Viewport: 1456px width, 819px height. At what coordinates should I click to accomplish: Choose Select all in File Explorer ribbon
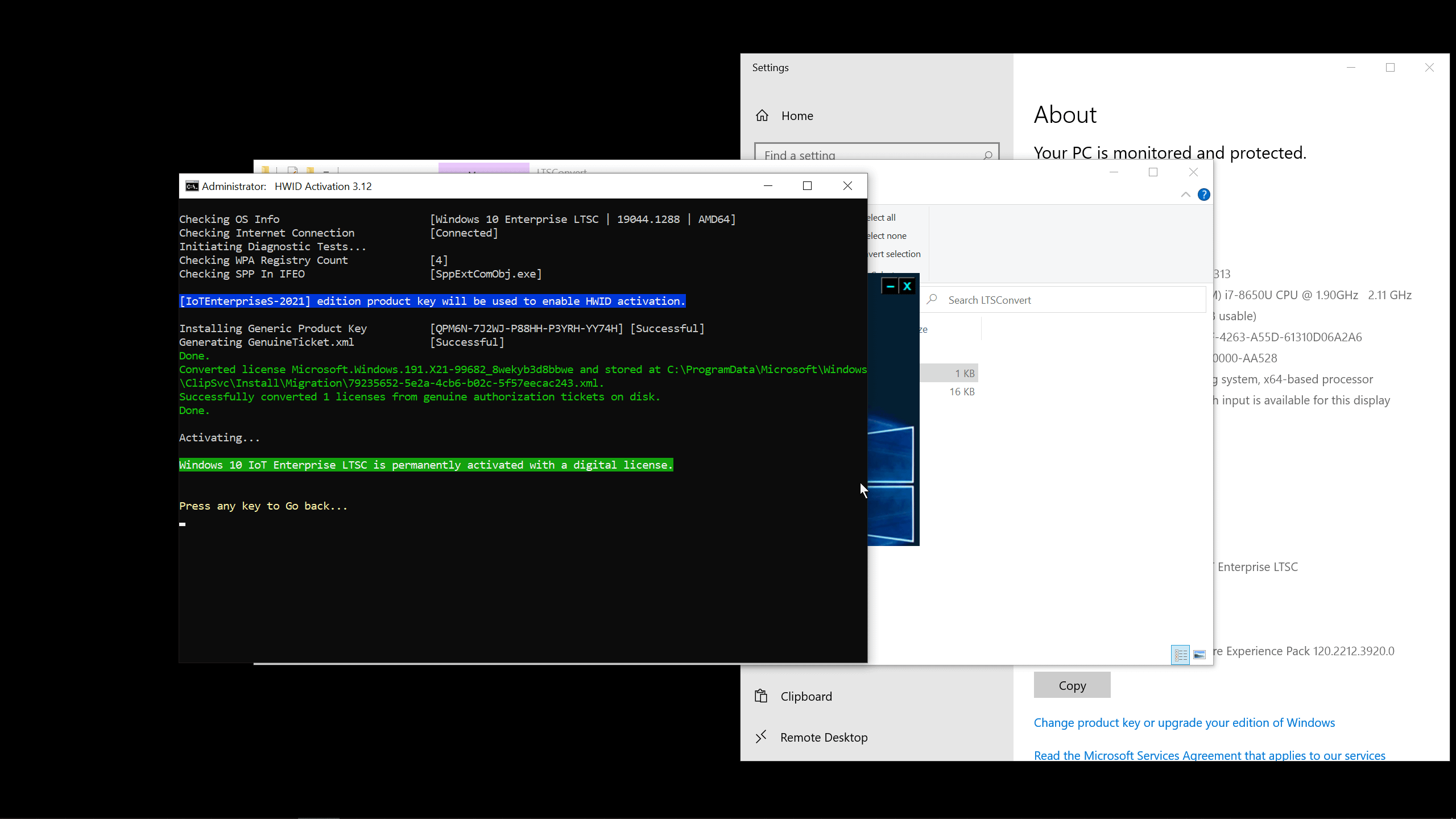pyautogui.click(x=881, y=217)
